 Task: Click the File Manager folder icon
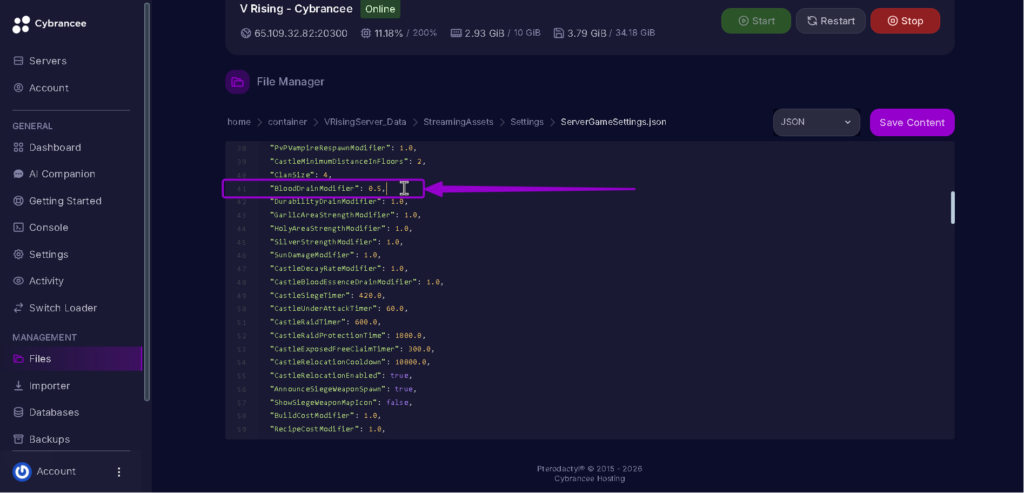237,82
